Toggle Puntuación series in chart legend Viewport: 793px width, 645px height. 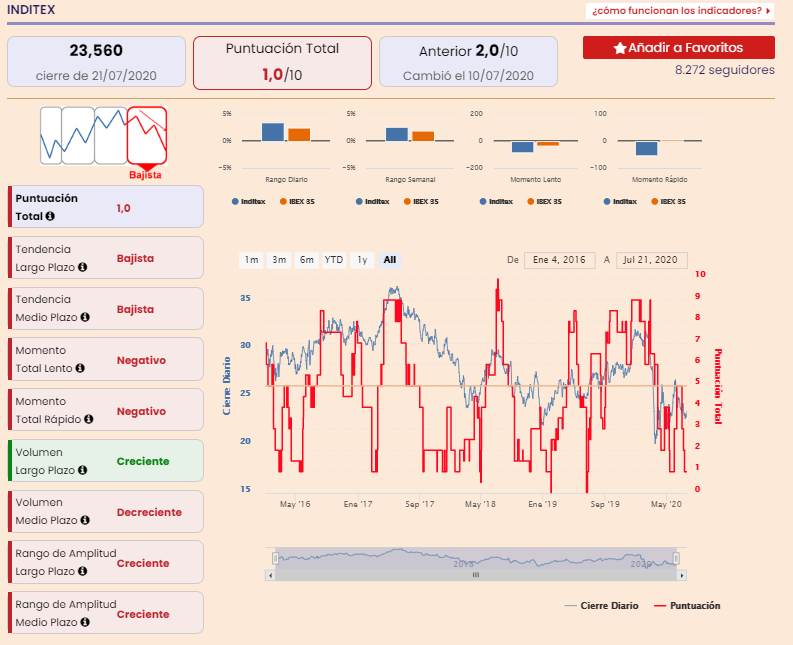(x=687, y=606)
